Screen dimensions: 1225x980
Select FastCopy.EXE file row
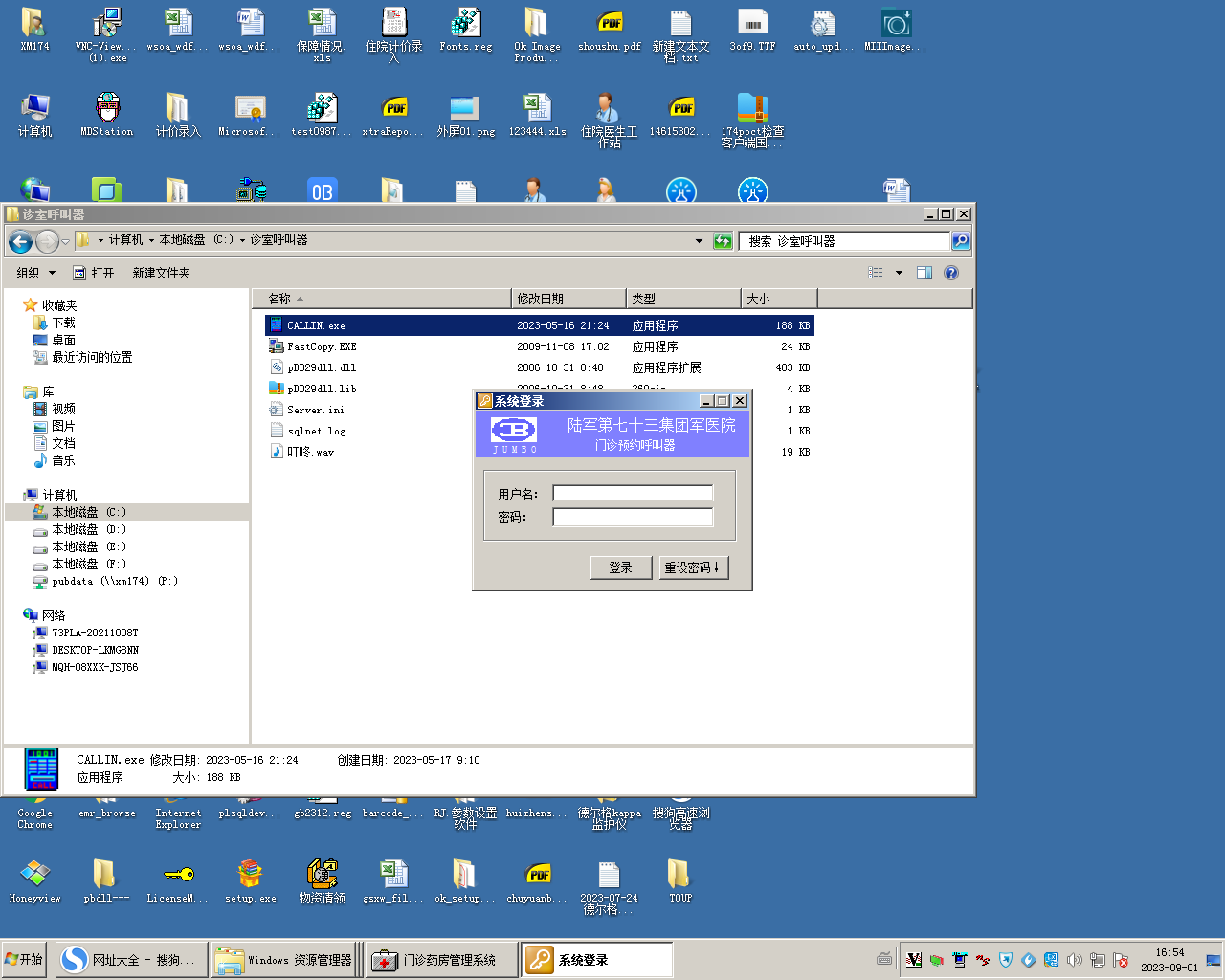click(540, 346)
